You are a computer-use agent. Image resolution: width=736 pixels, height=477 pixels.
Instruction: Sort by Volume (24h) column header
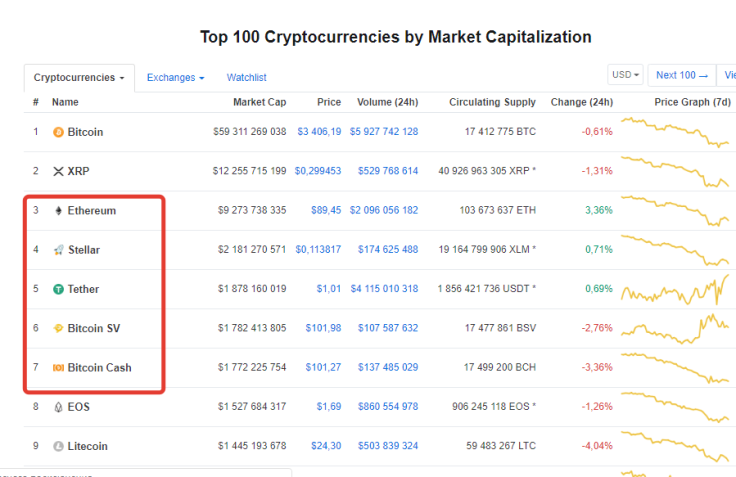coord(388,102)
